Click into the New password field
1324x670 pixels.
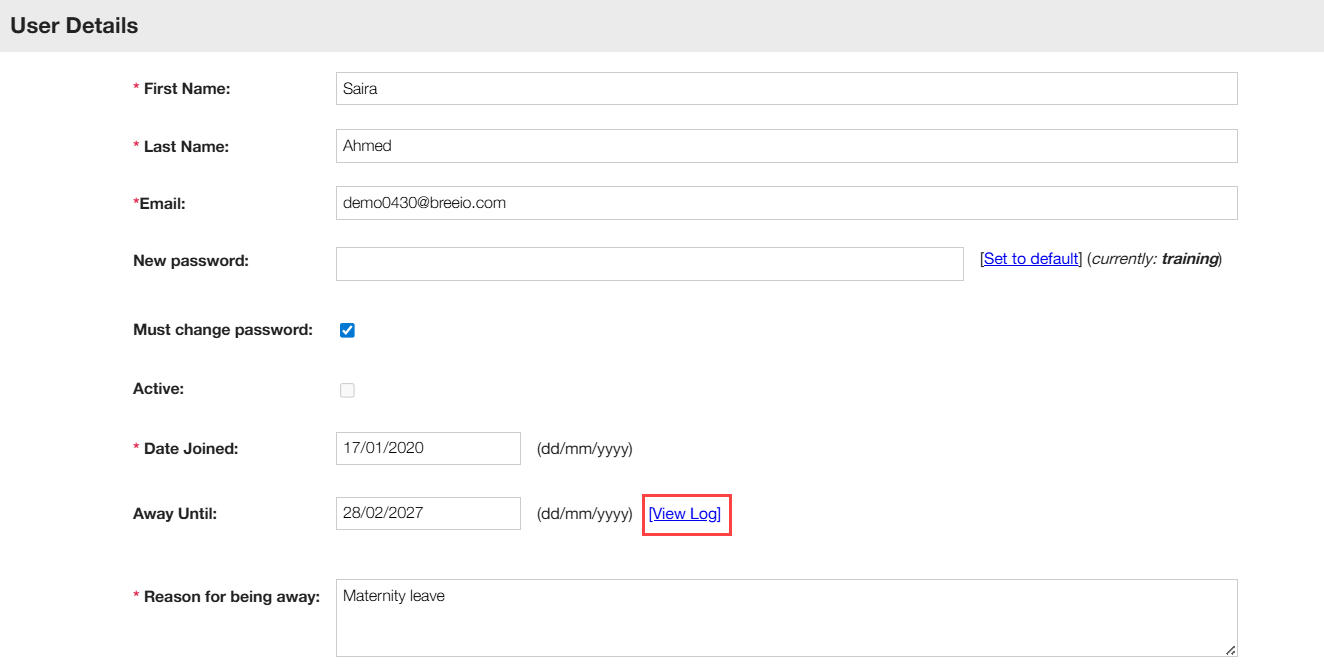pyautogui.click(x=649, y=264)
